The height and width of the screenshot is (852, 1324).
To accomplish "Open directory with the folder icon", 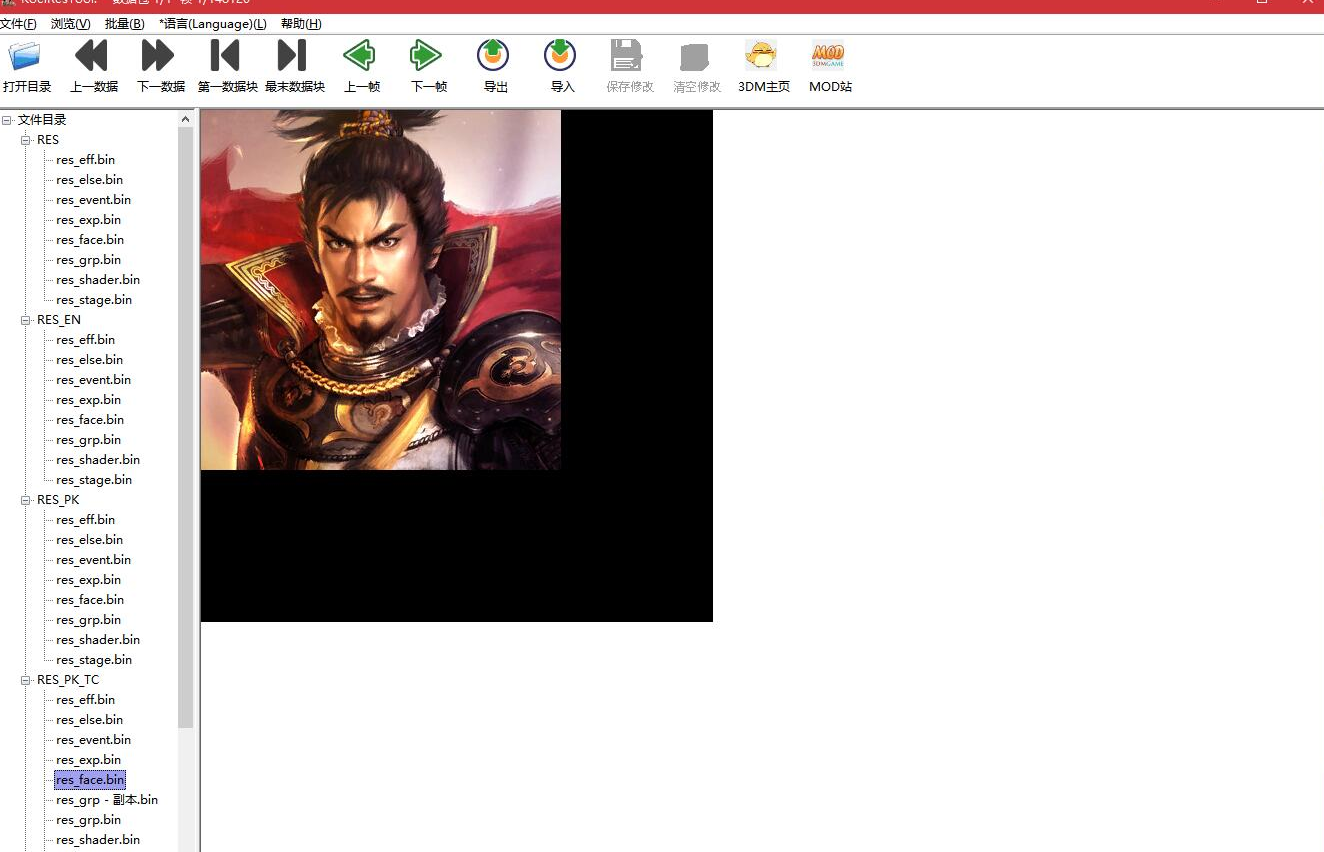I will tap(26, 67).
